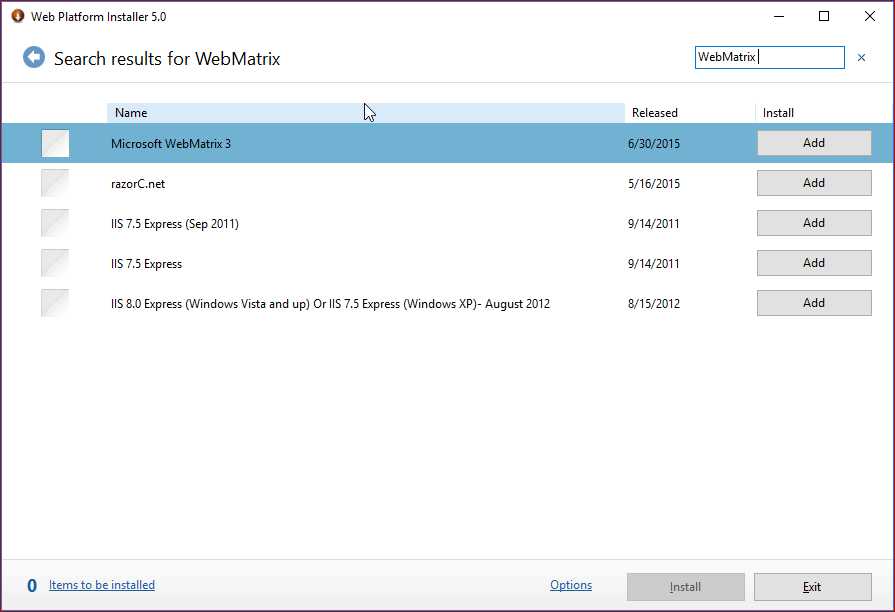The image size is (895, 612).
Task: Click the 6/30/2015 release date
Action: [654, 144]
